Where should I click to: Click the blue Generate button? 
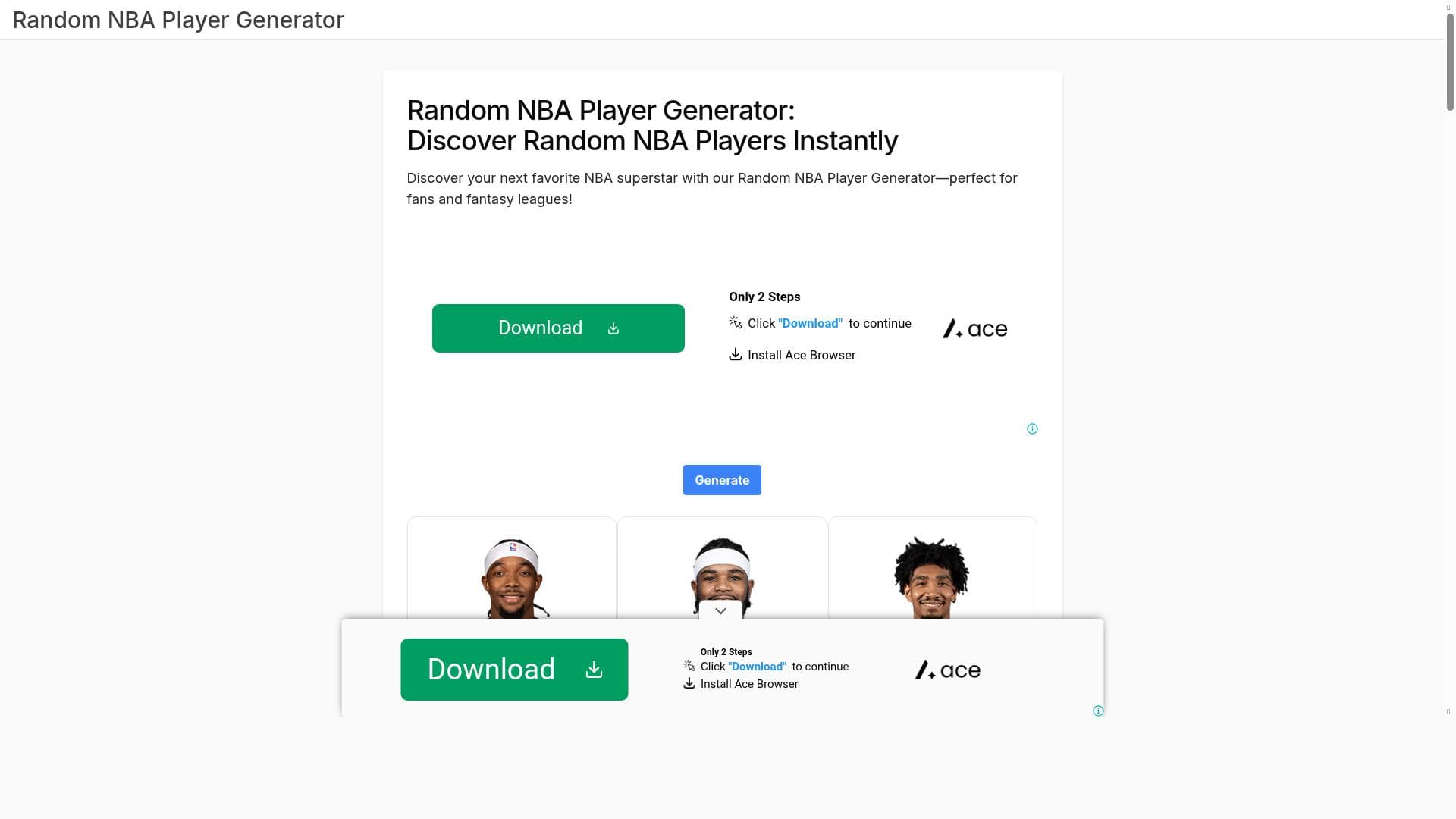tap(721, 480)
